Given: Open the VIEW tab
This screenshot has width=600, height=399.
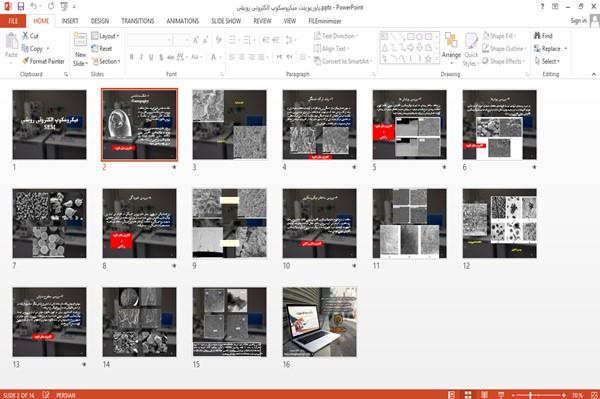Looking at the screenshot, I should pyautogui.click(x=290, y=21).
